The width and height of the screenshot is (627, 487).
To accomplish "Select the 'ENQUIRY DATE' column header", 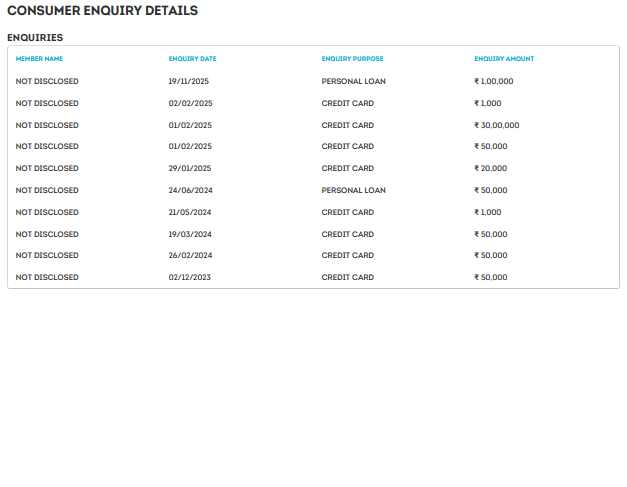I will (192, 59).
